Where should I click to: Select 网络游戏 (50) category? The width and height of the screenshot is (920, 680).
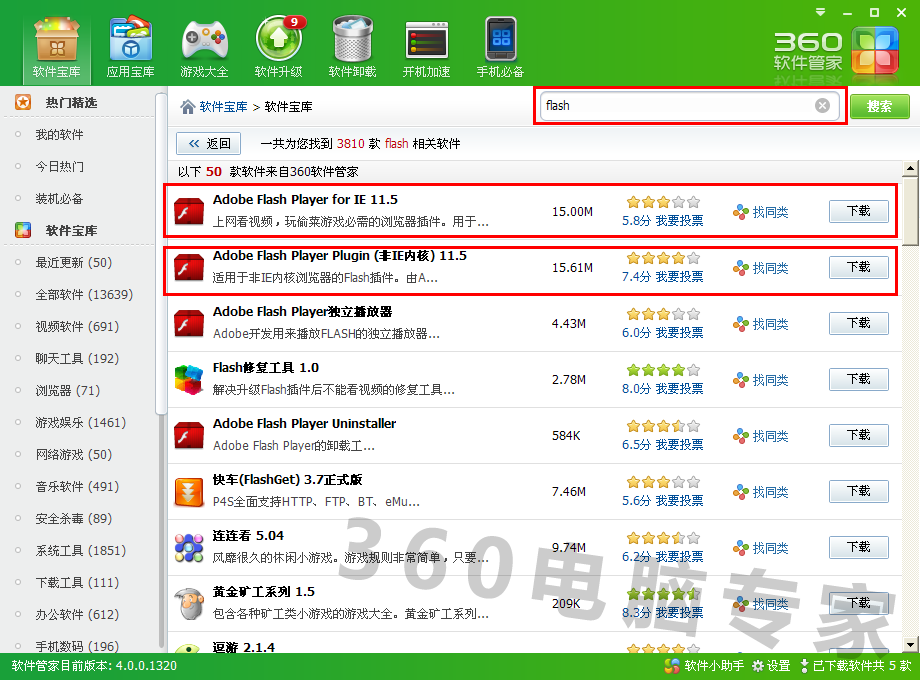click(73, 454)
